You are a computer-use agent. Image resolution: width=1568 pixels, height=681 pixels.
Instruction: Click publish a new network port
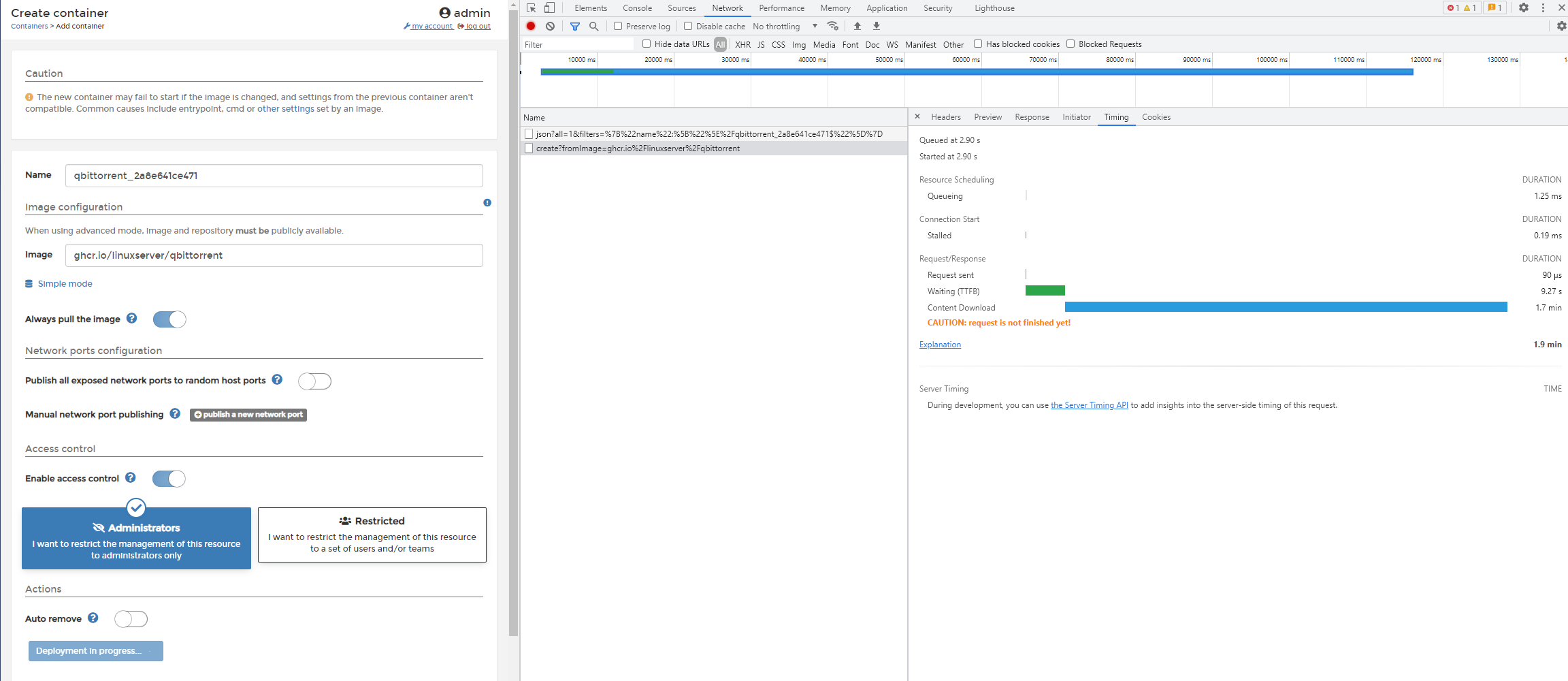tap(248, 415)
